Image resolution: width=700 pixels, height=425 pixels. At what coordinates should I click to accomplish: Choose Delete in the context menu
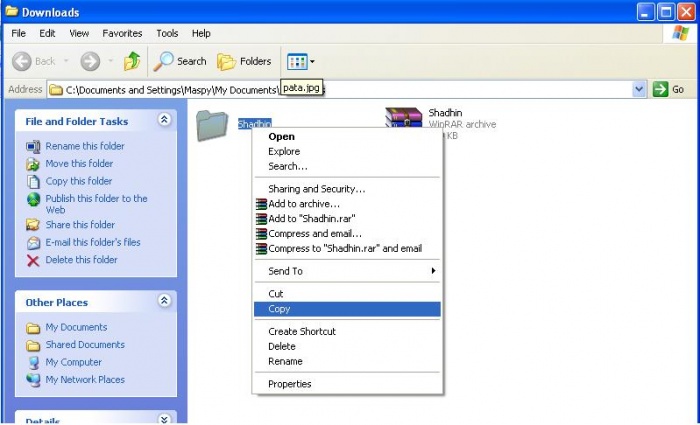tap(347, 346)
